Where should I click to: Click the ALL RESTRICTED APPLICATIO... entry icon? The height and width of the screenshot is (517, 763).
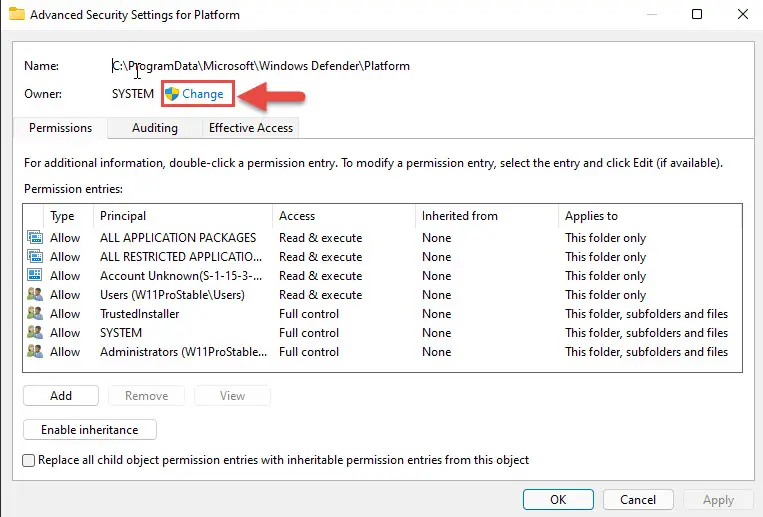(35, 257)
